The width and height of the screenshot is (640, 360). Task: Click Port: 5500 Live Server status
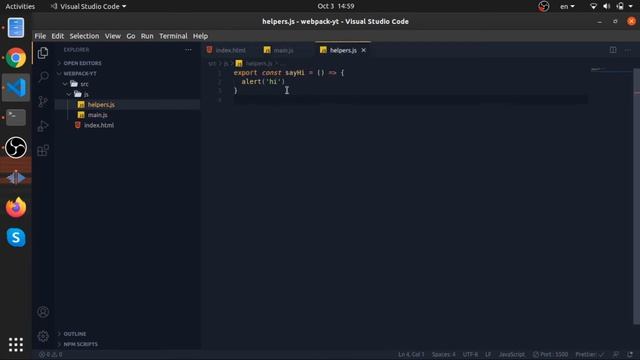click(x=550, y=354)
